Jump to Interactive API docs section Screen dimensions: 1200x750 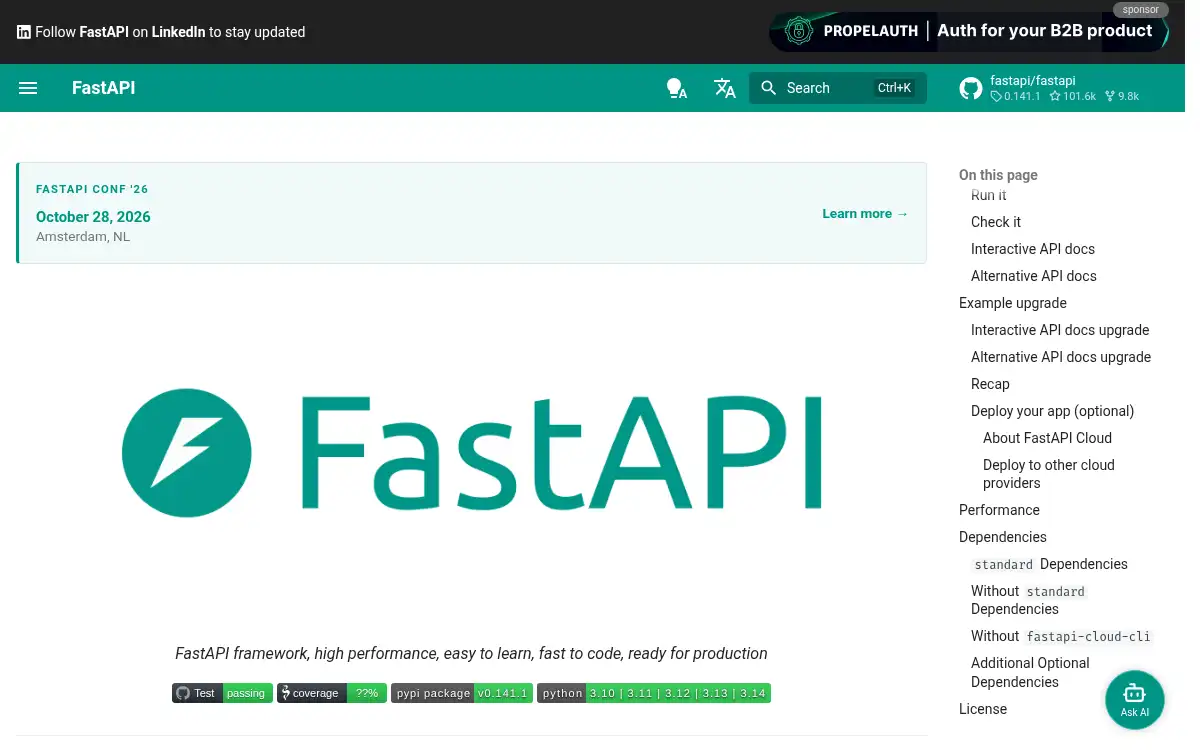click(1033, 249)
